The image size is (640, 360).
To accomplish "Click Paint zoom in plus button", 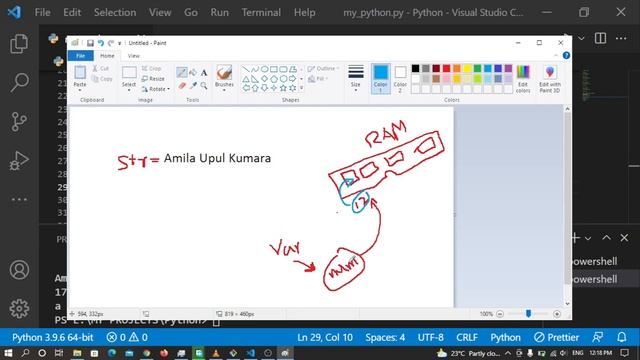I will (557, 314).
